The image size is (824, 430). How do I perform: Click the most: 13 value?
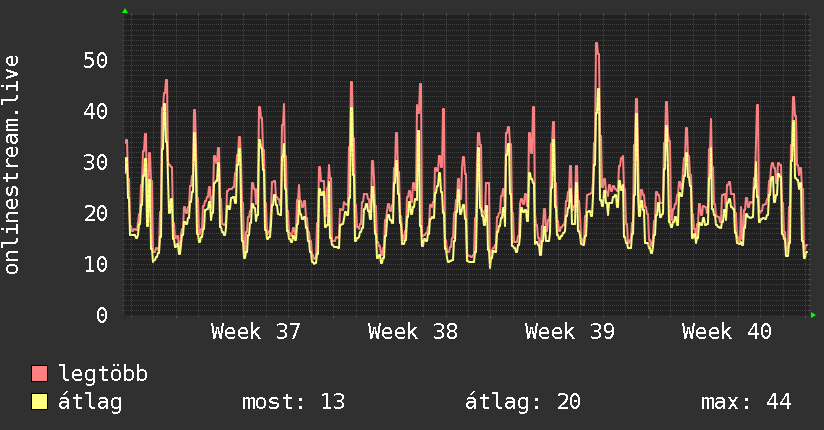(x=293, y=402)
